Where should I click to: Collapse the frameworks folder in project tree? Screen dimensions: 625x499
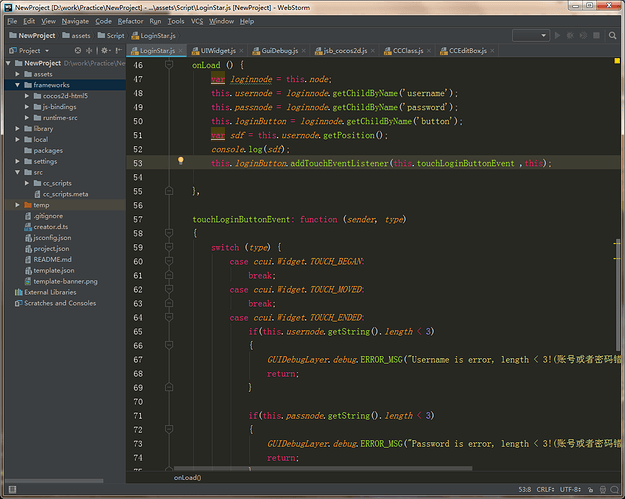pyautogui.click(x=18, y=85)
